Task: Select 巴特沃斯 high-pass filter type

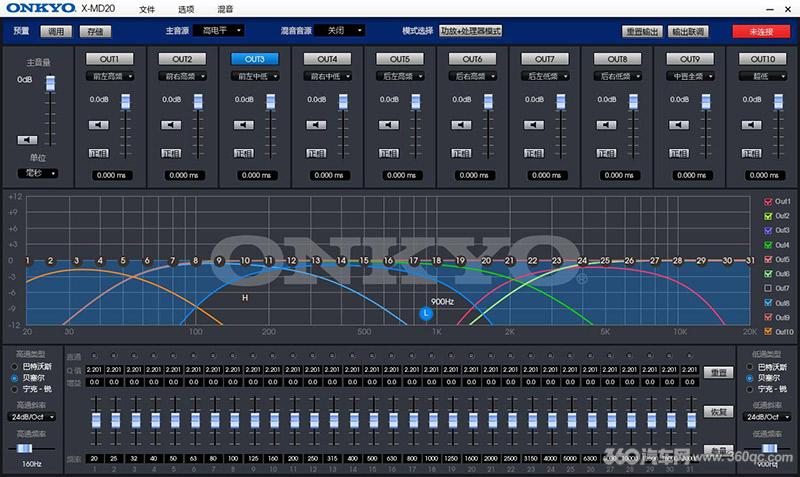Action: click(14, 367)
